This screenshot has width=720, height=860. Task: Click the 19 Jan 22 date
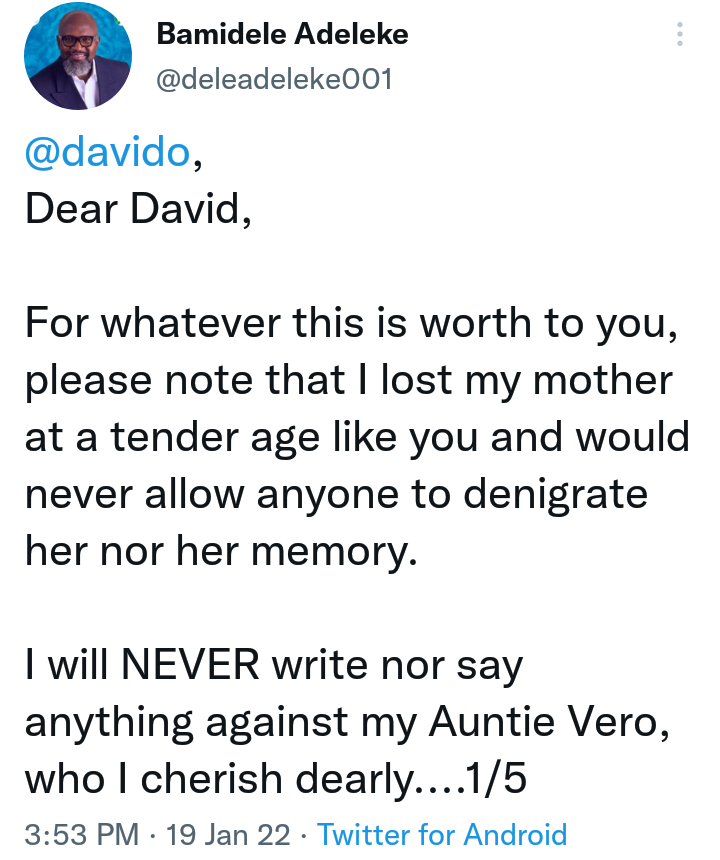(228, 834)
